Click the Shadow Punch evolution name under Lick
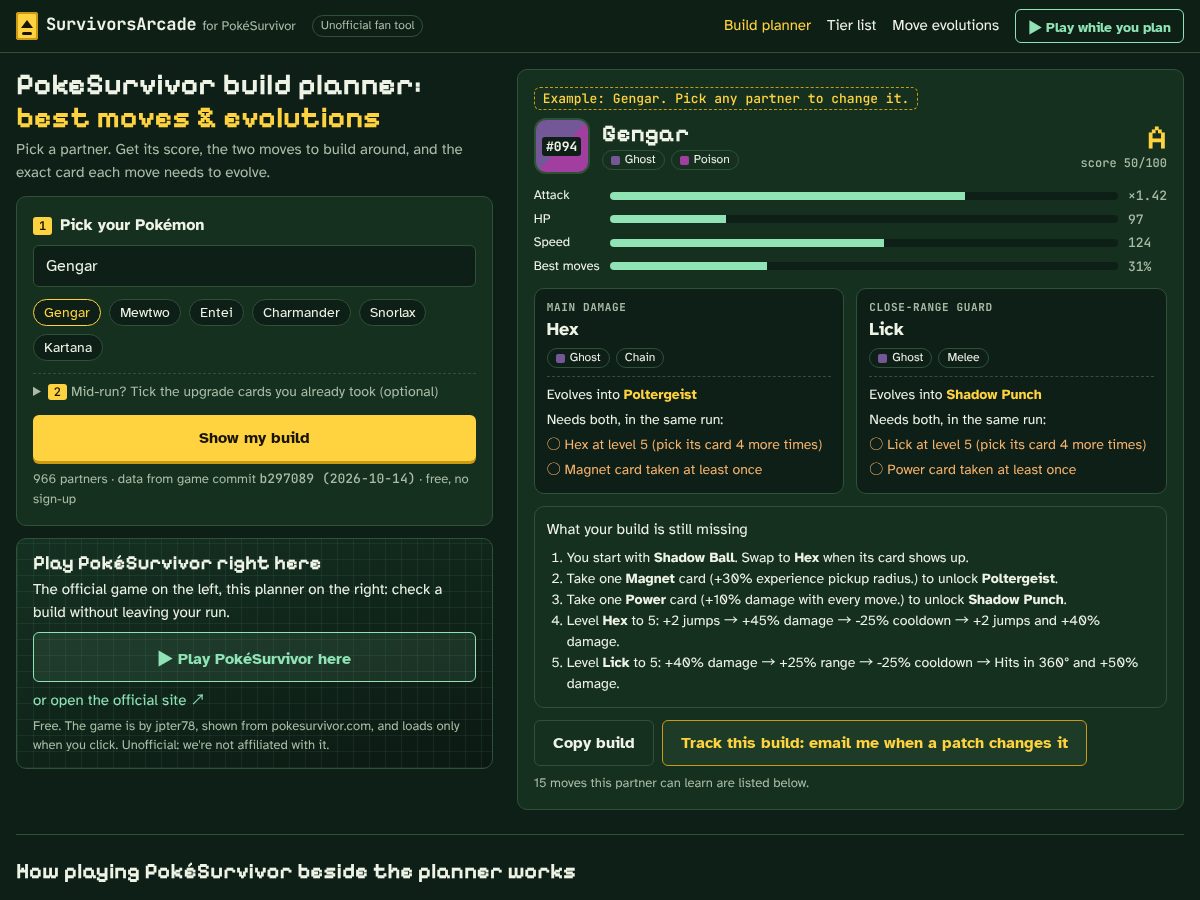Viewport: 1200px width, 900px height. [x=994, y=394]
